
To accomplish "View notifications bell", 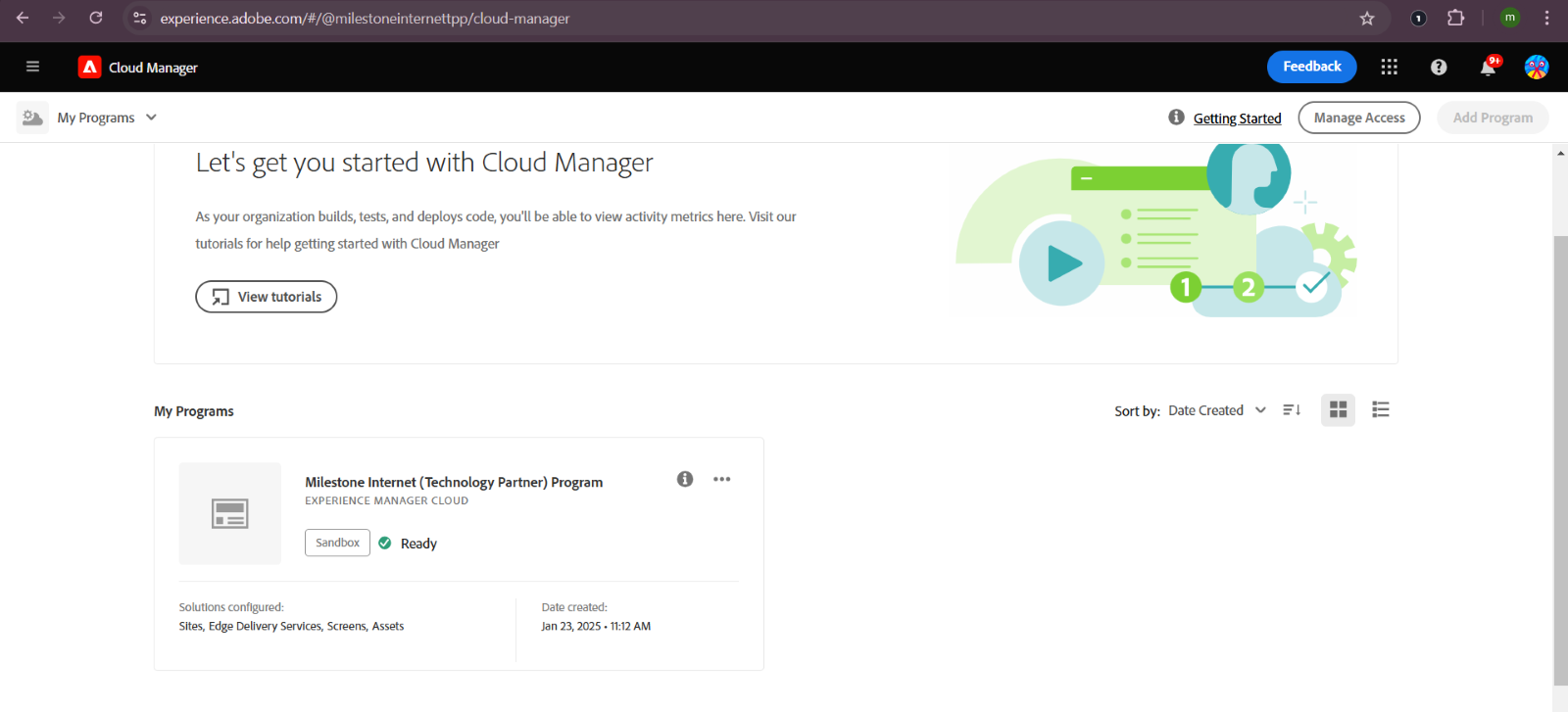I will (x=1489, y=67).
